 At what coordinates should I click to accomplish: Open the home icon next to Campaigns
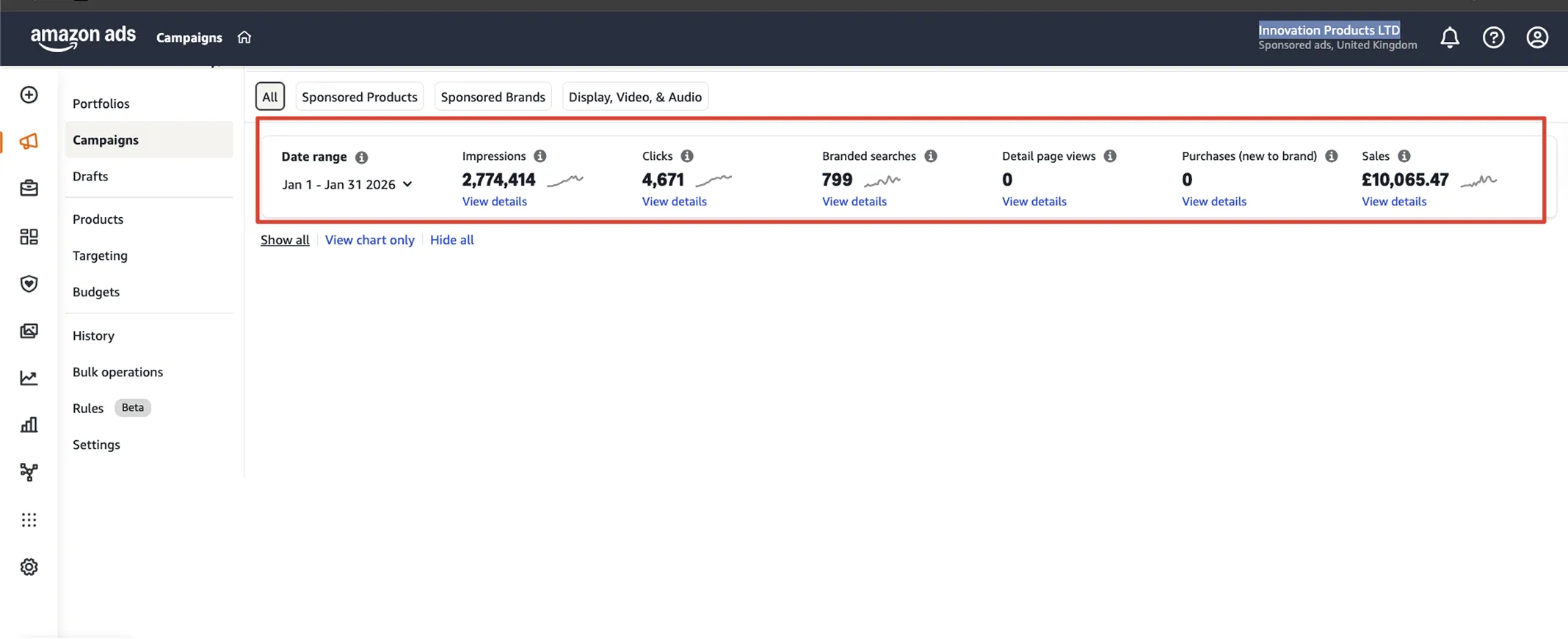tap(244, 37)
